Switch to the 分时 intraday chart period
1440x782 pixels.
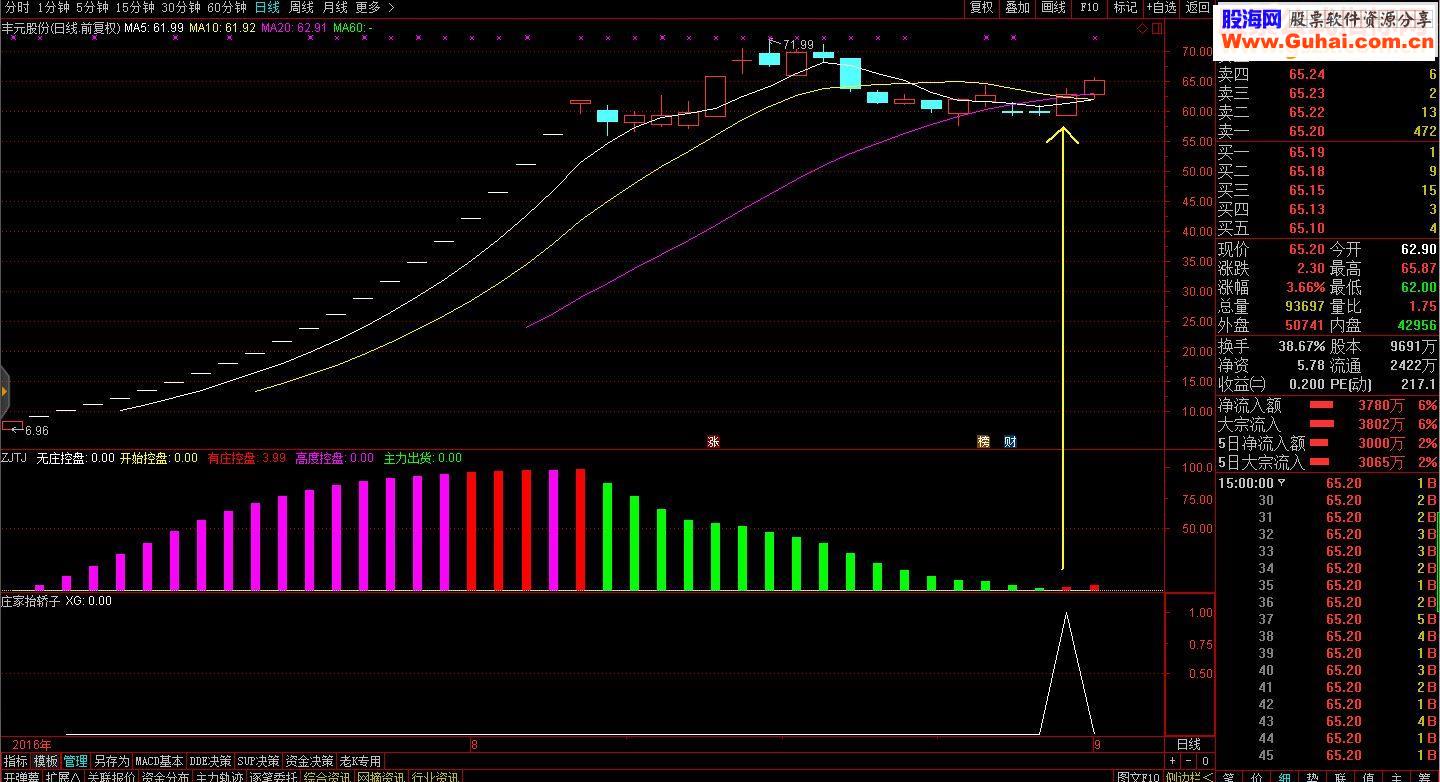click(17, 7)
